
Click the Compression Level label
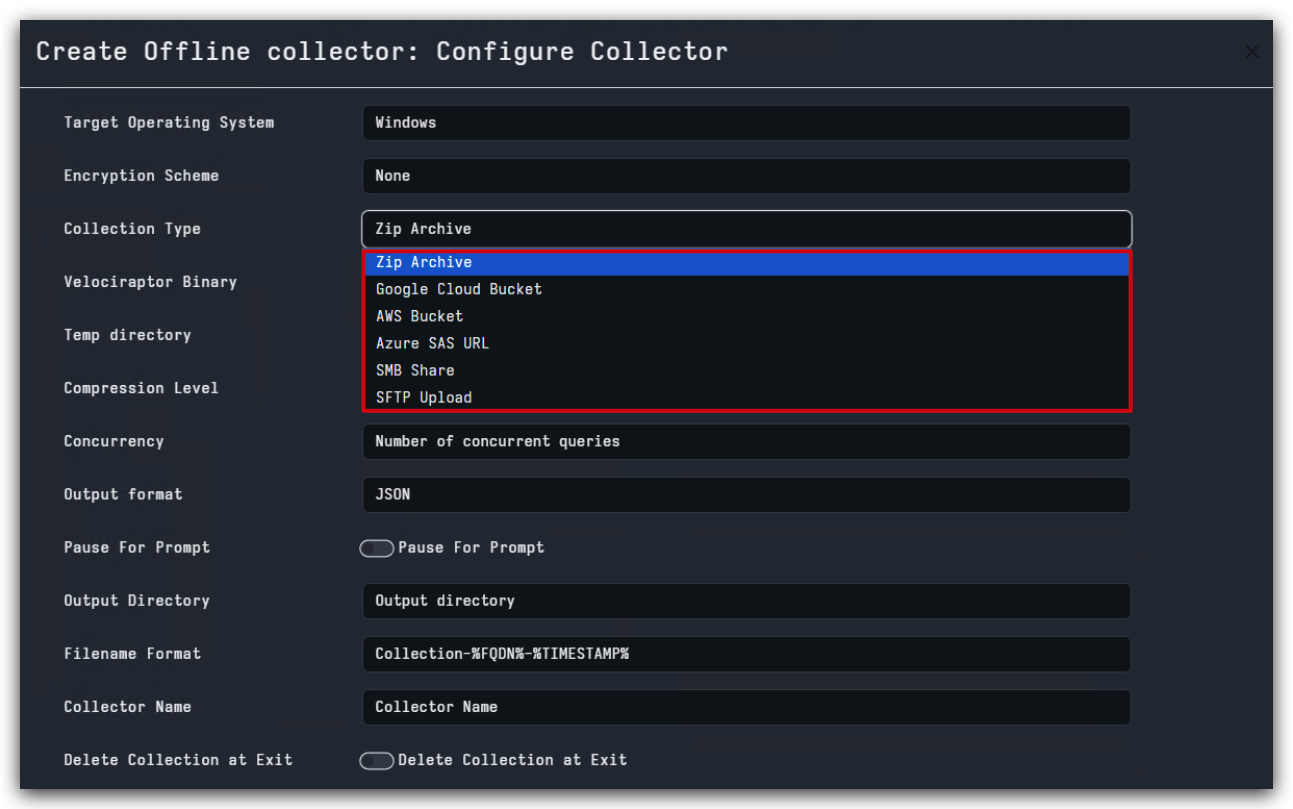(x=141, y=388)
